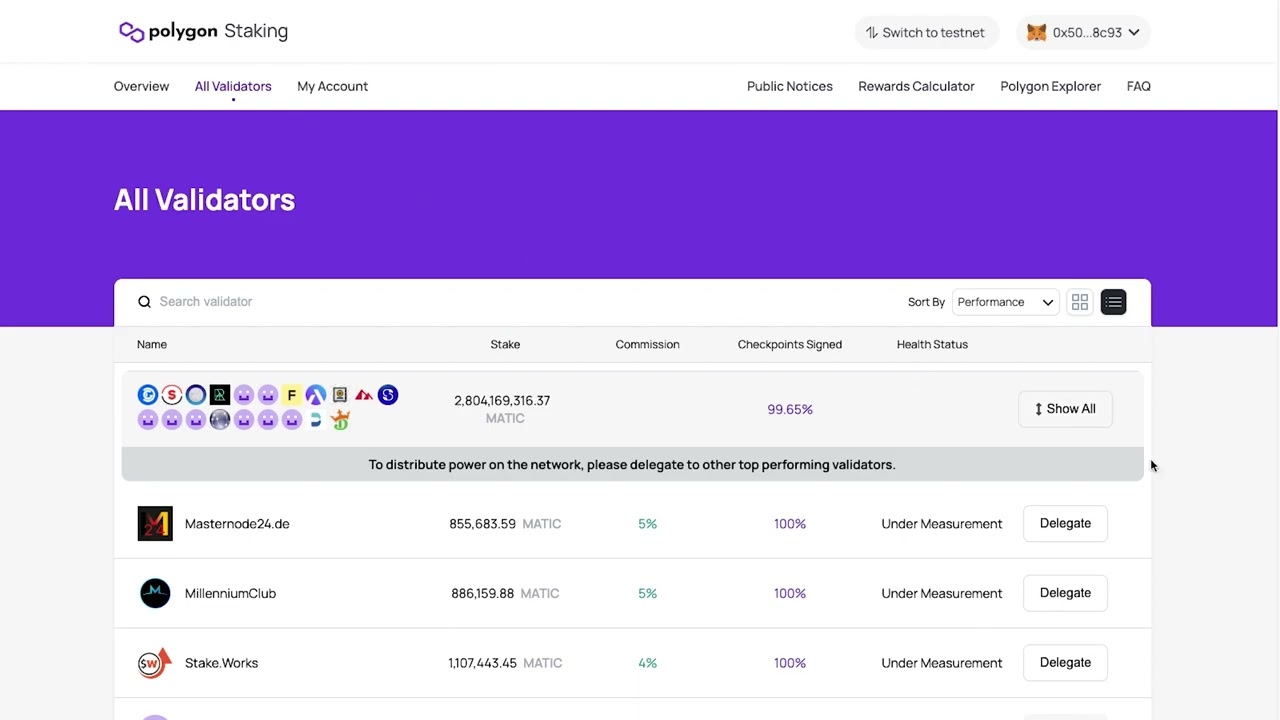Open the Rewards Calculator
The height and width of the screenshot is (720, 1280).
[916, 86]
